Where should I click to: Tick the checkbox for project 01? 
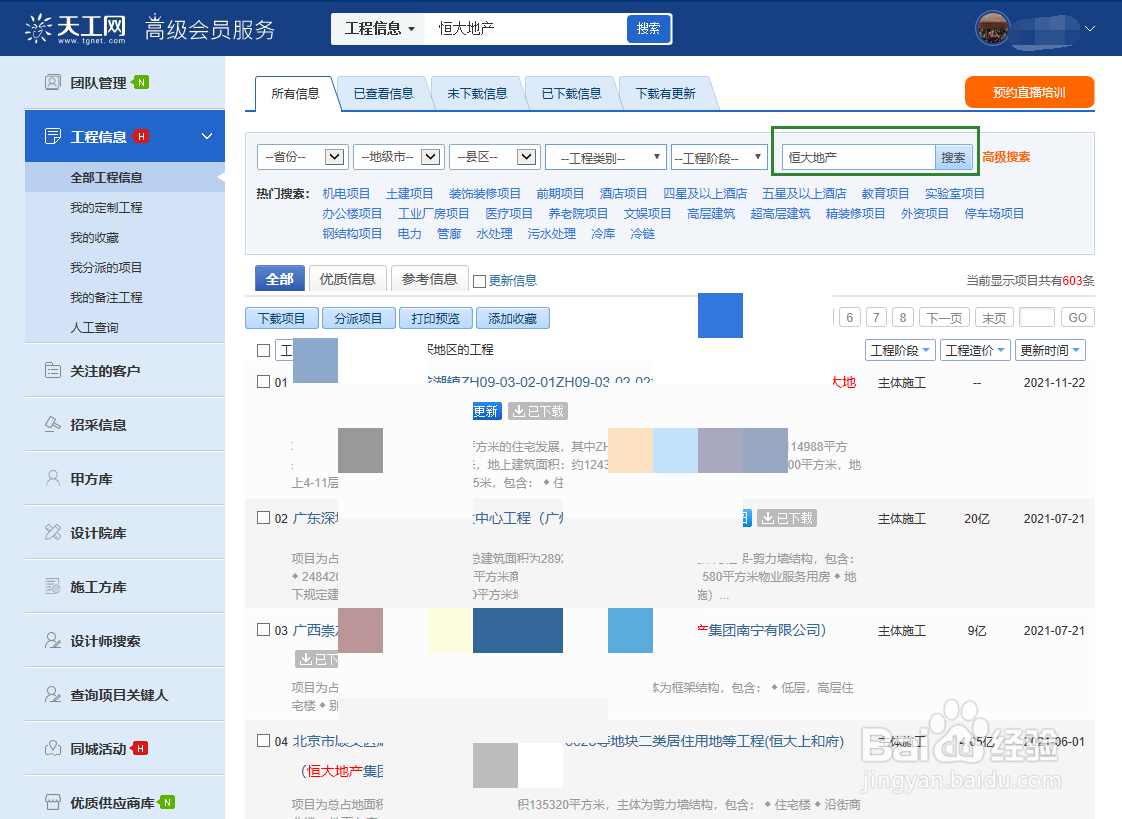tap(263, 382)
